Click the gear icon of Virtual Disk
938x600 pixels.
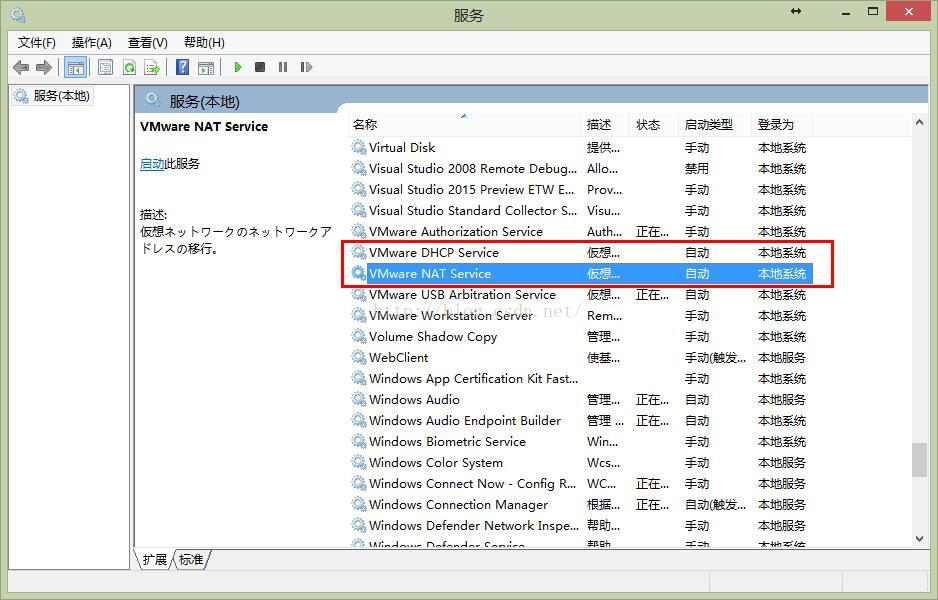358,147
